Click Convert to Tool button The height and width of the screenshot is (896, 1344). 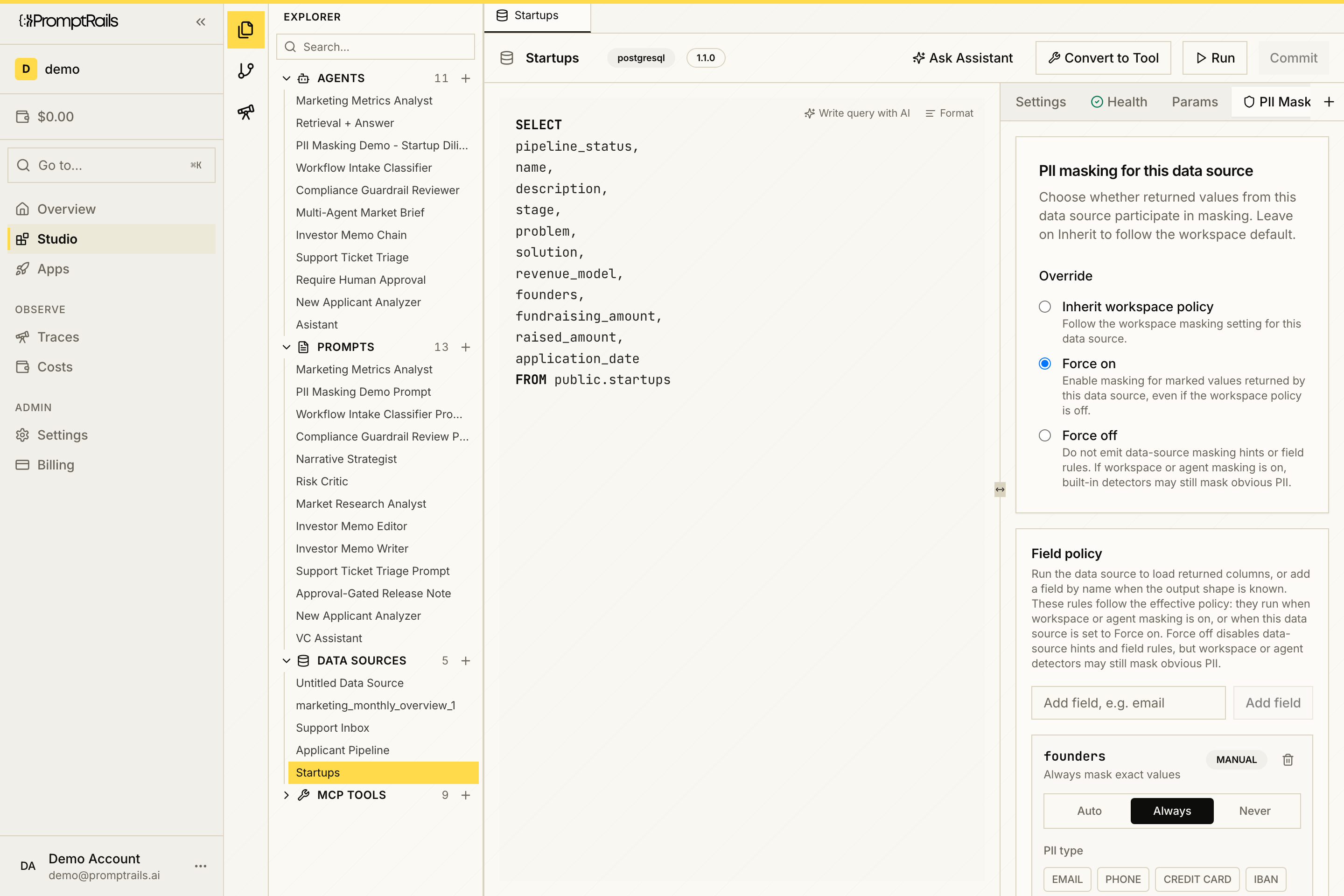click(x=1103, y=58)
